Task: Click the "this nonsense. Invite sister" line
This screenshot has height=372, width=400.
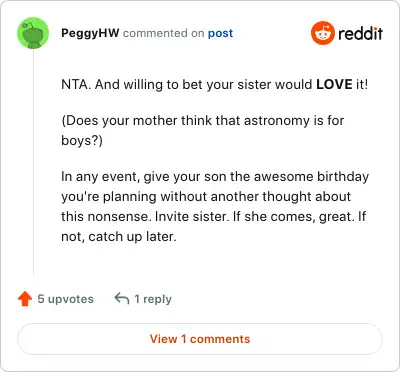Action: point(213,216)
